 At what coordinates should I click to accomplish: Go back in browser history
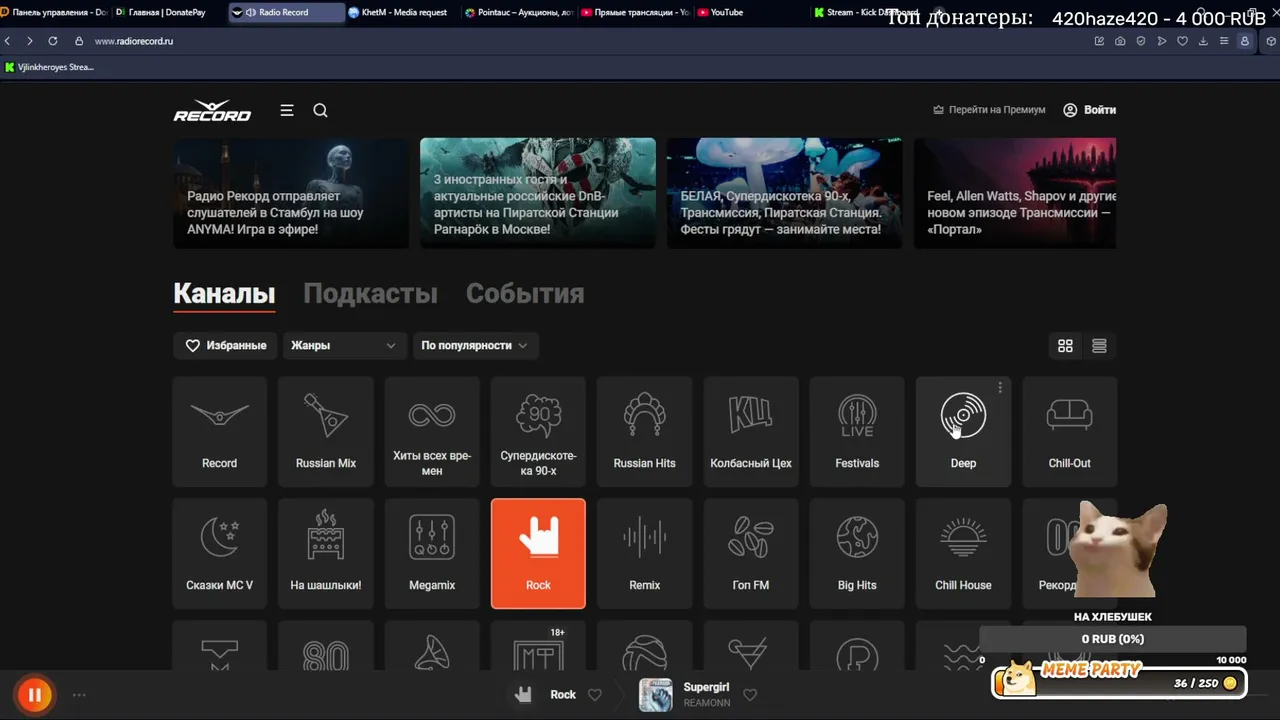[8, 41]
